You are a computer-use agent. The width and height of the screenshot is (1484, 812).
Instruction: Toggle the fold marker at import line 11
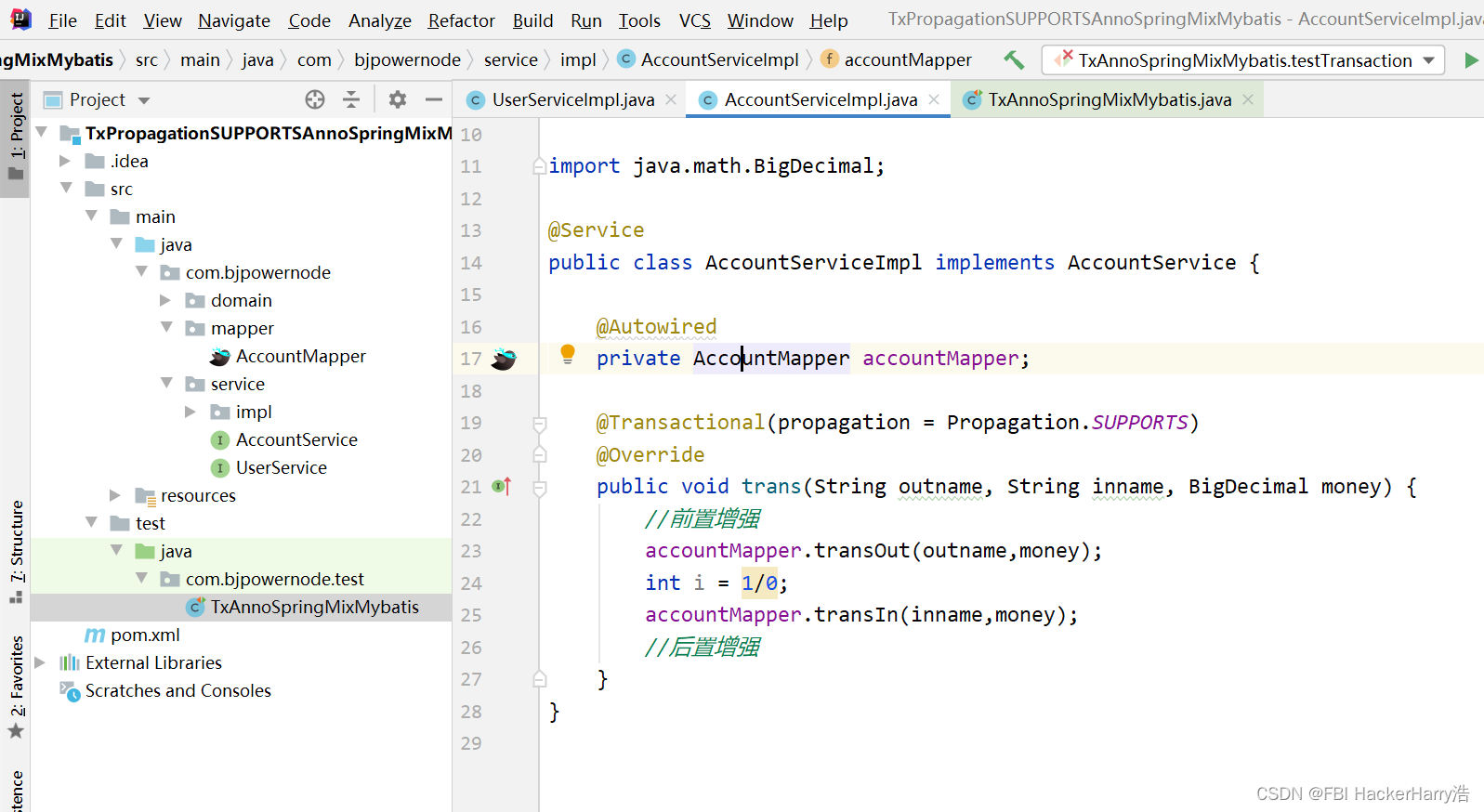click(540, 166)
